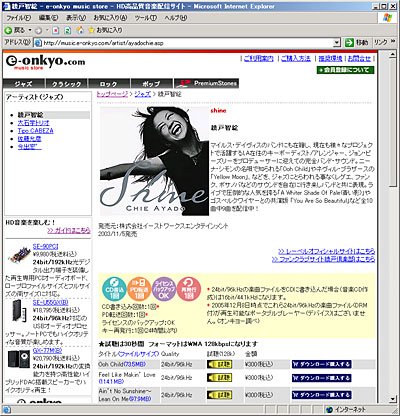Click the Tipo CABEZA artist link
400x416 pixels.
(36, 131)
